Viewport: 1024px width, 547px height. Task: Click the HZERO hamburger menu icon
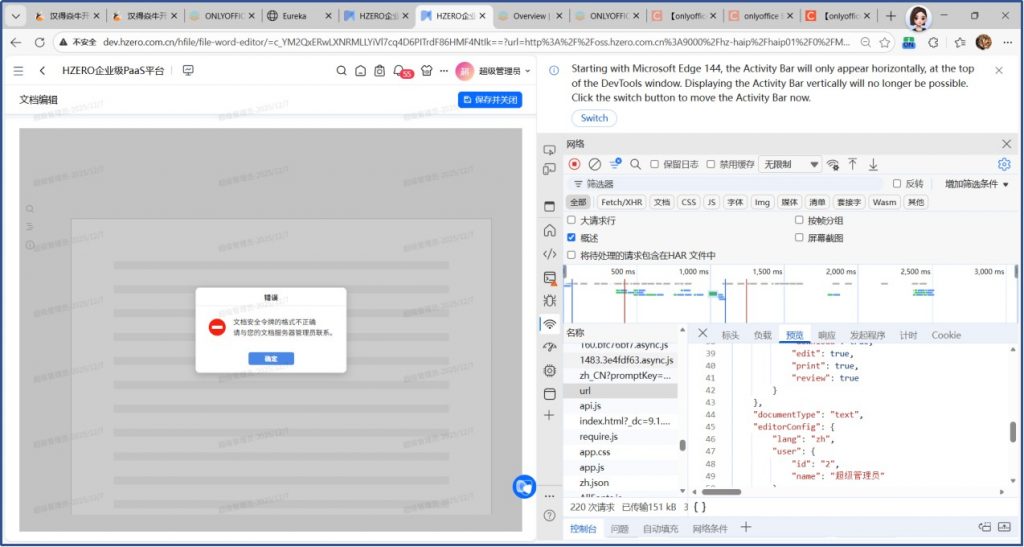(19, 71)
